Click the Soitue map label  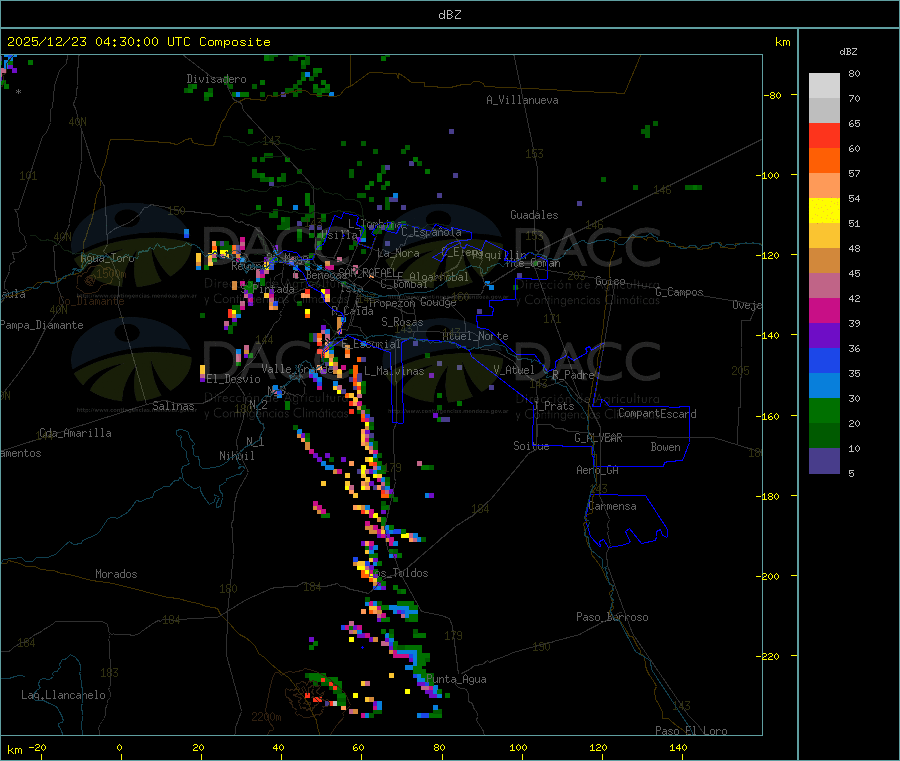click(531, 446)
